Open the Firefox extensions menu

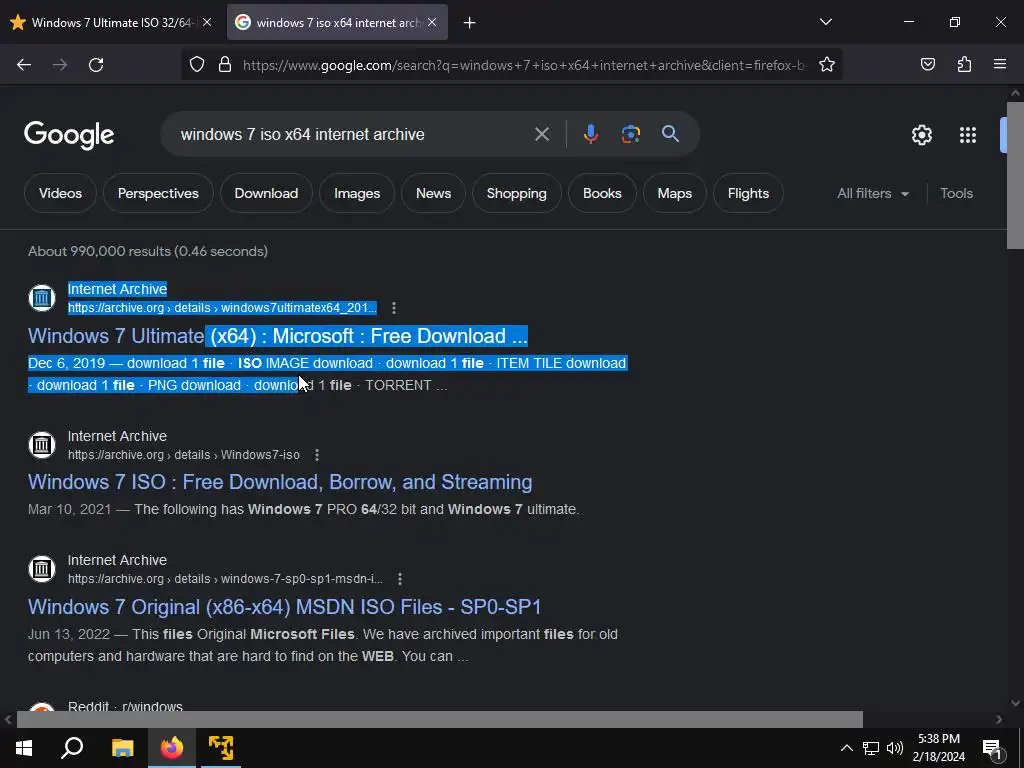(964, 65)
